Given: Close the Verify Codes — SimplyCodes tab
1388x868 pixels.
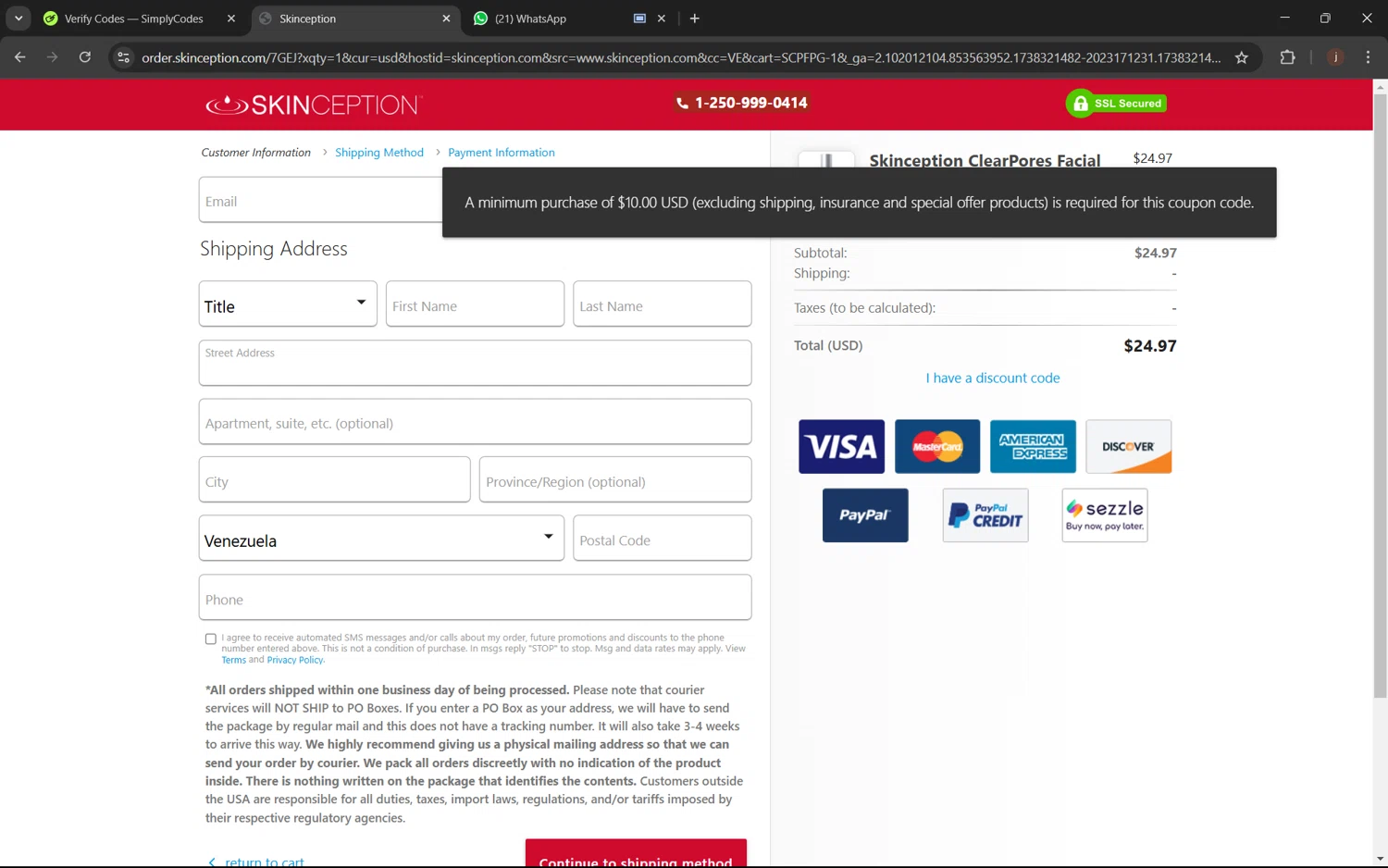Looking at the screenshot, I should 231,19.
